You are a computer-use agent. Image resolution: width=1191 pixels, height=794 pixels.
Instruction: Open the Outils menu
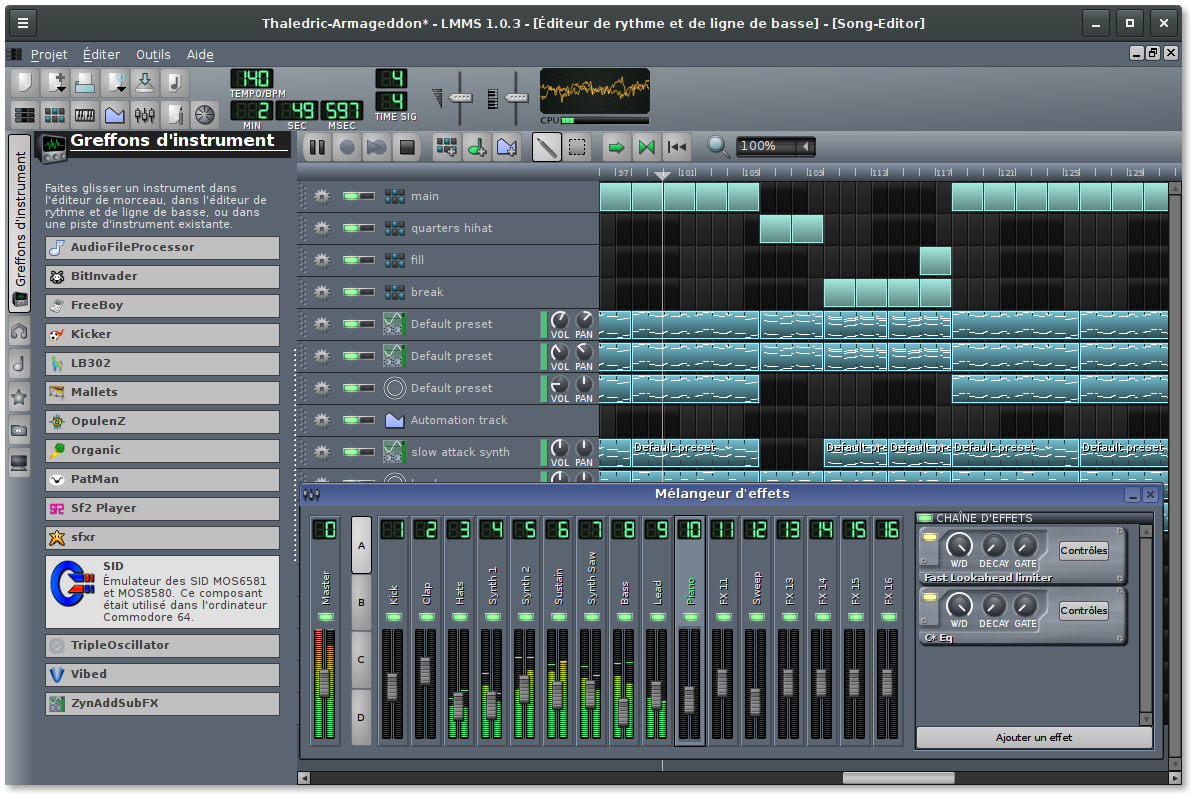pyautogui.click(x=153, y=55)
